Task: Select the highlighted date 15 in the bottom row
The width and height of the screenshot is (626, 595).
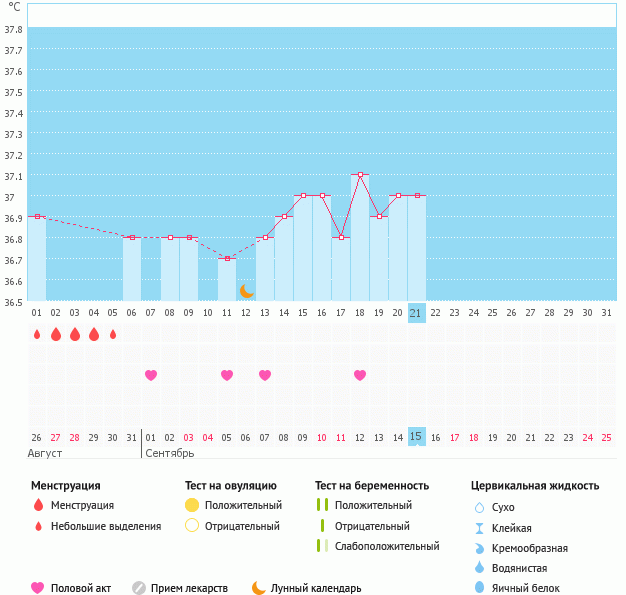Action: coord(417,437)
